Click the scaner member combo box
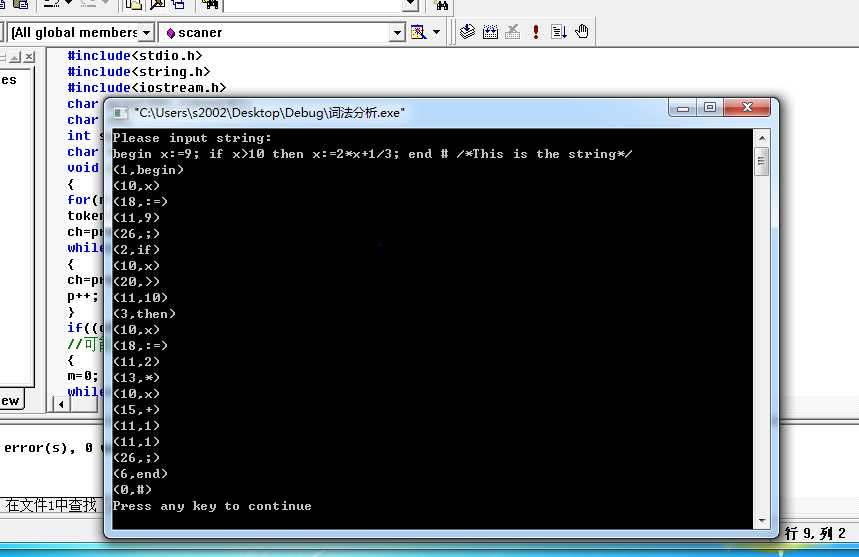 click(x=282, y=33)
